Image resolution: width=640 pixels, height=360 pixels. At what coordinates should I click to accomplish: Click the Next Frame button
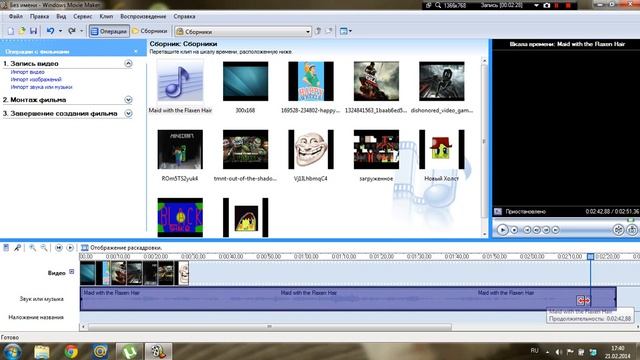click(546, 230)
